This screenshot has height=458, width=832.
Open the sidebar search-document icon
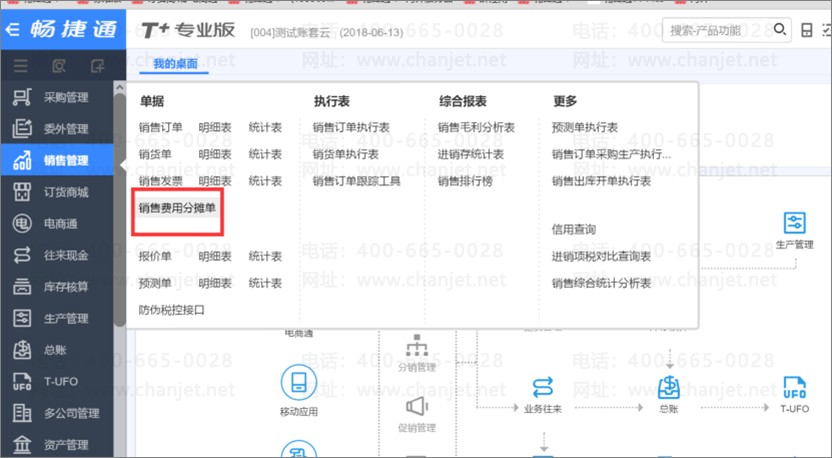(59, 66)
